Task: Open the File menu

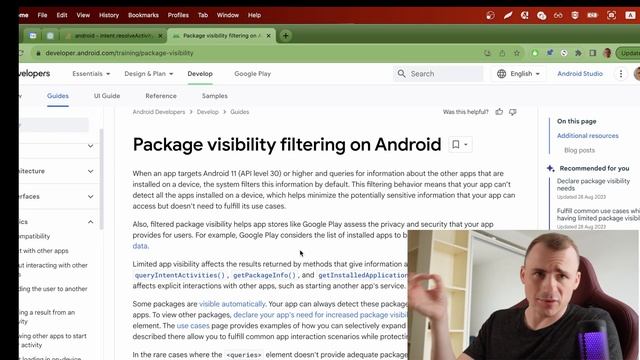Action: (42, 15)
